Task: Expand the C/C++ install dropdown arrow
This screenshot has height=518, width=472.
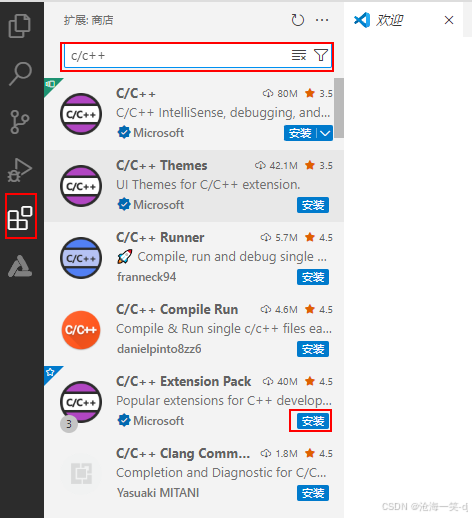Action: tap(325, 133)
